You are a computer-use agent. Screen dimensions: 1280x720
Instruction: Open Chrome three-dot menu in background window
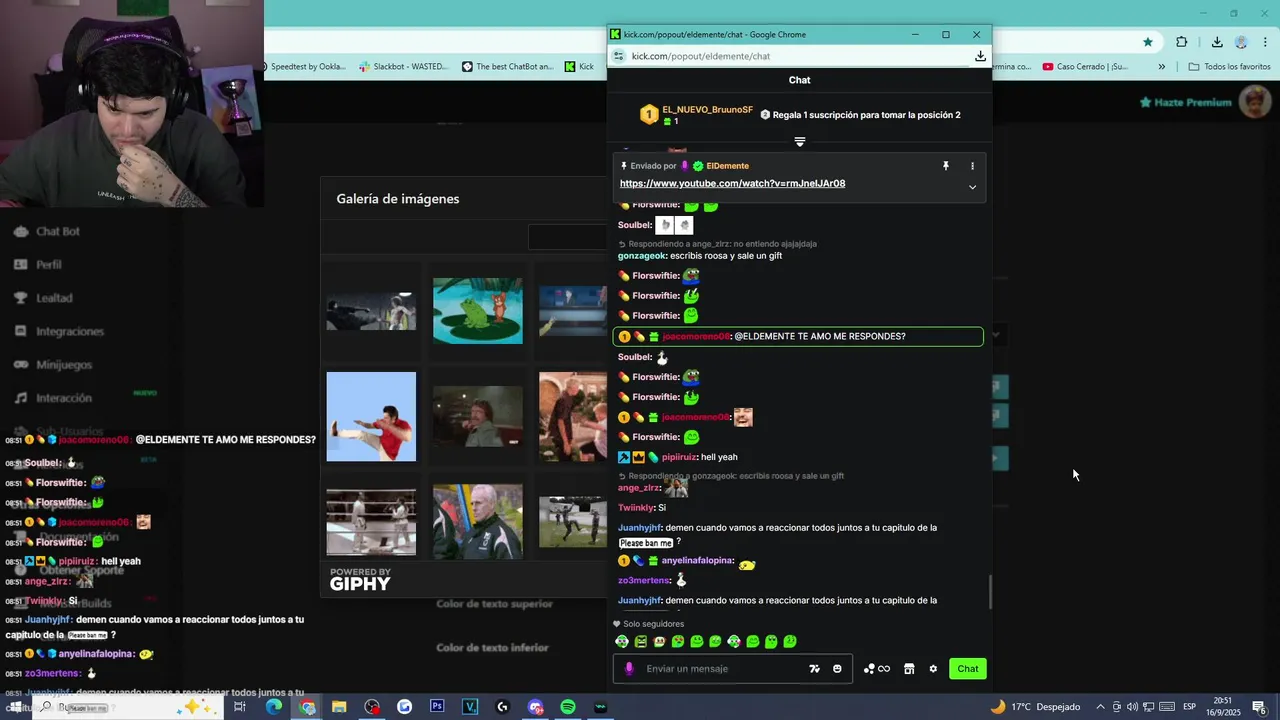click(x=1266, y=42)
